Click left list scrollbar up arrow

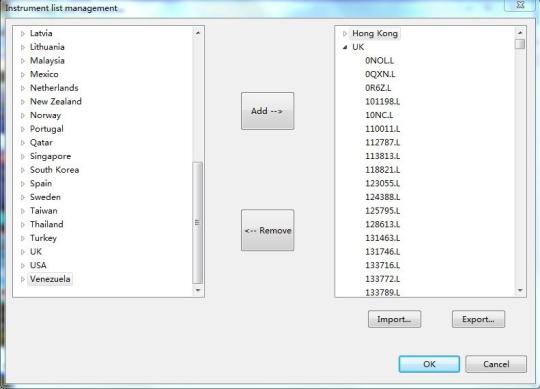[x=198, y=33]
